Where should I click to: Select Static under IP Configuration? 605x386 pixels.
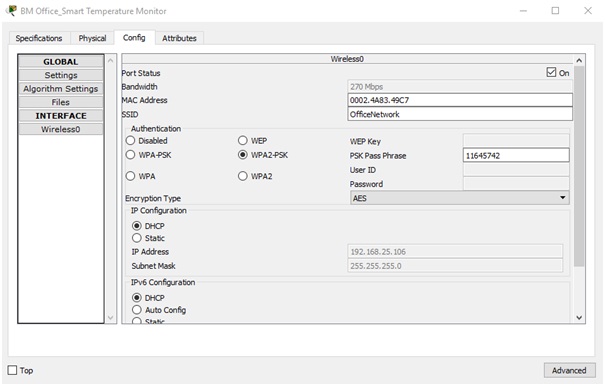click(137, 238)
